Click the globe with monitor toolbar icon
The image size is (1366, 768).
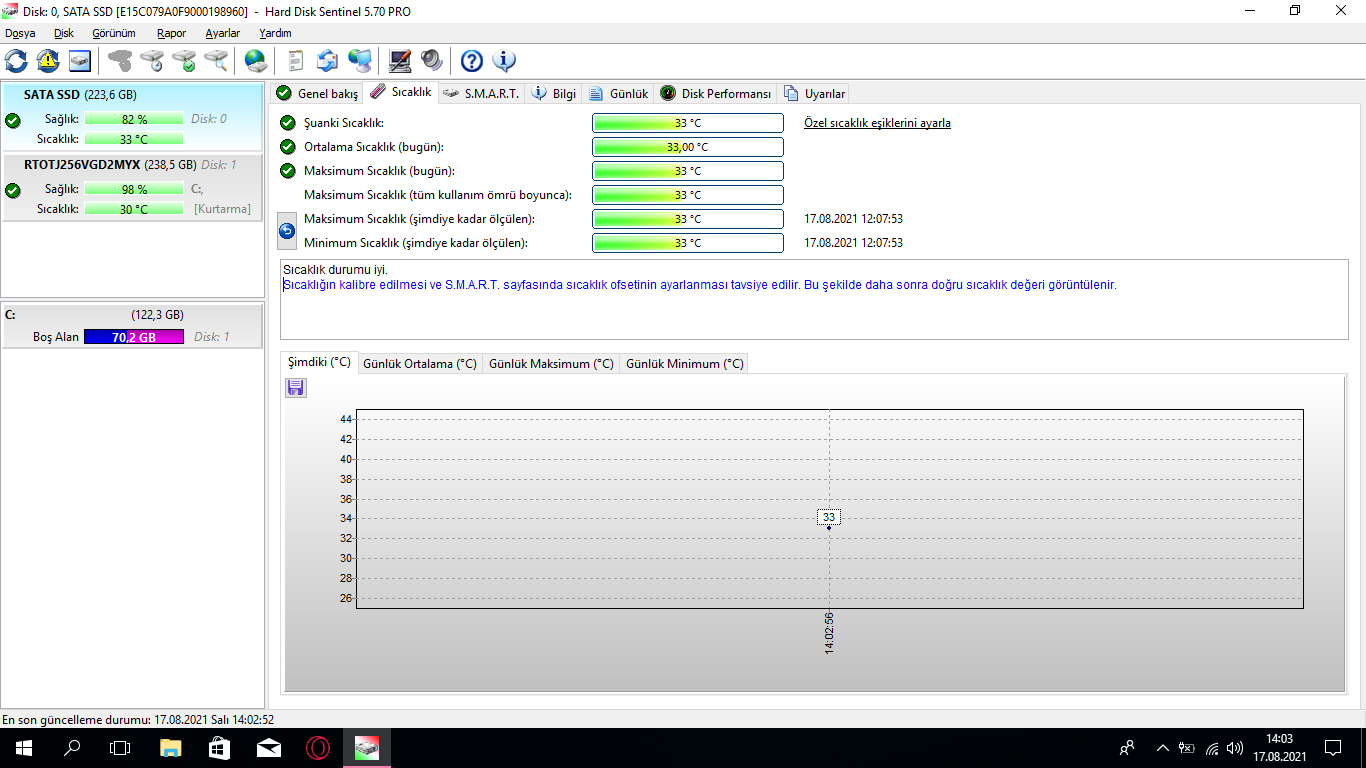click(x=360, y=61)
